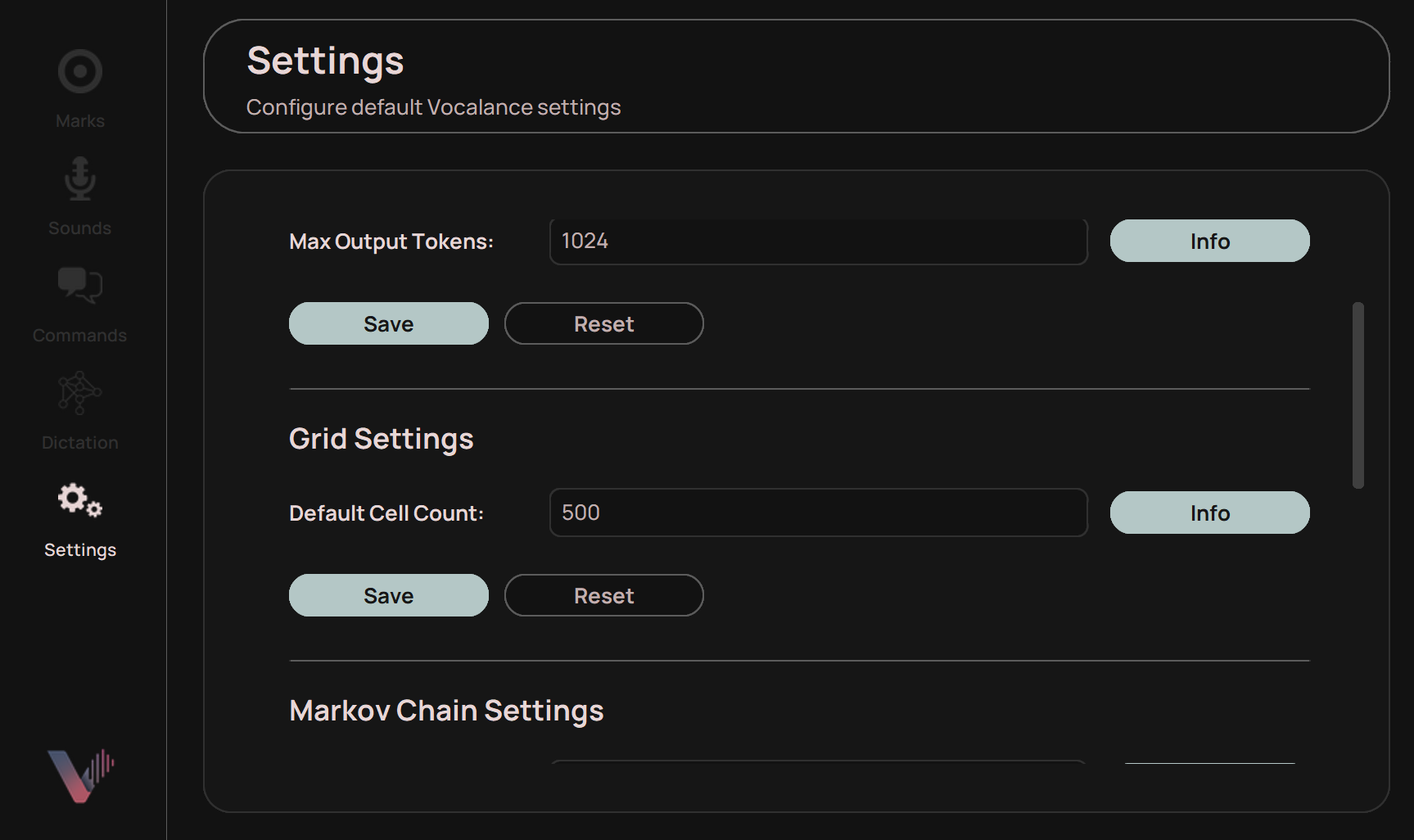View Info for Default Cell Count
This screenshot has height=840, width=1414.
point(1209,513)
